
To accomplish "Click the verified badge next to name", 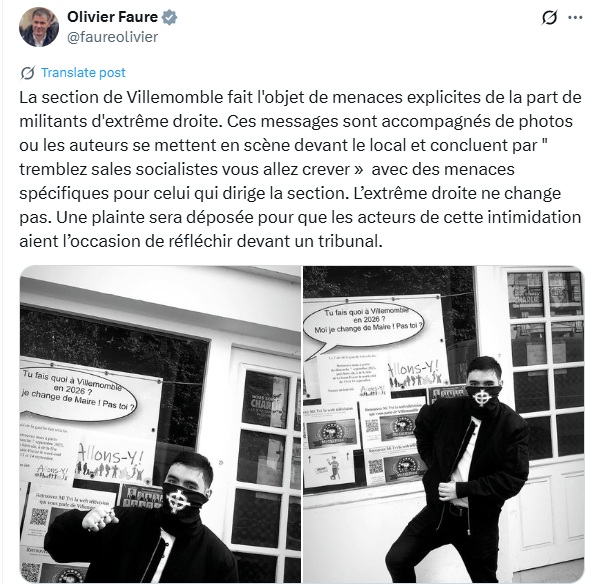I will point(169,17).
